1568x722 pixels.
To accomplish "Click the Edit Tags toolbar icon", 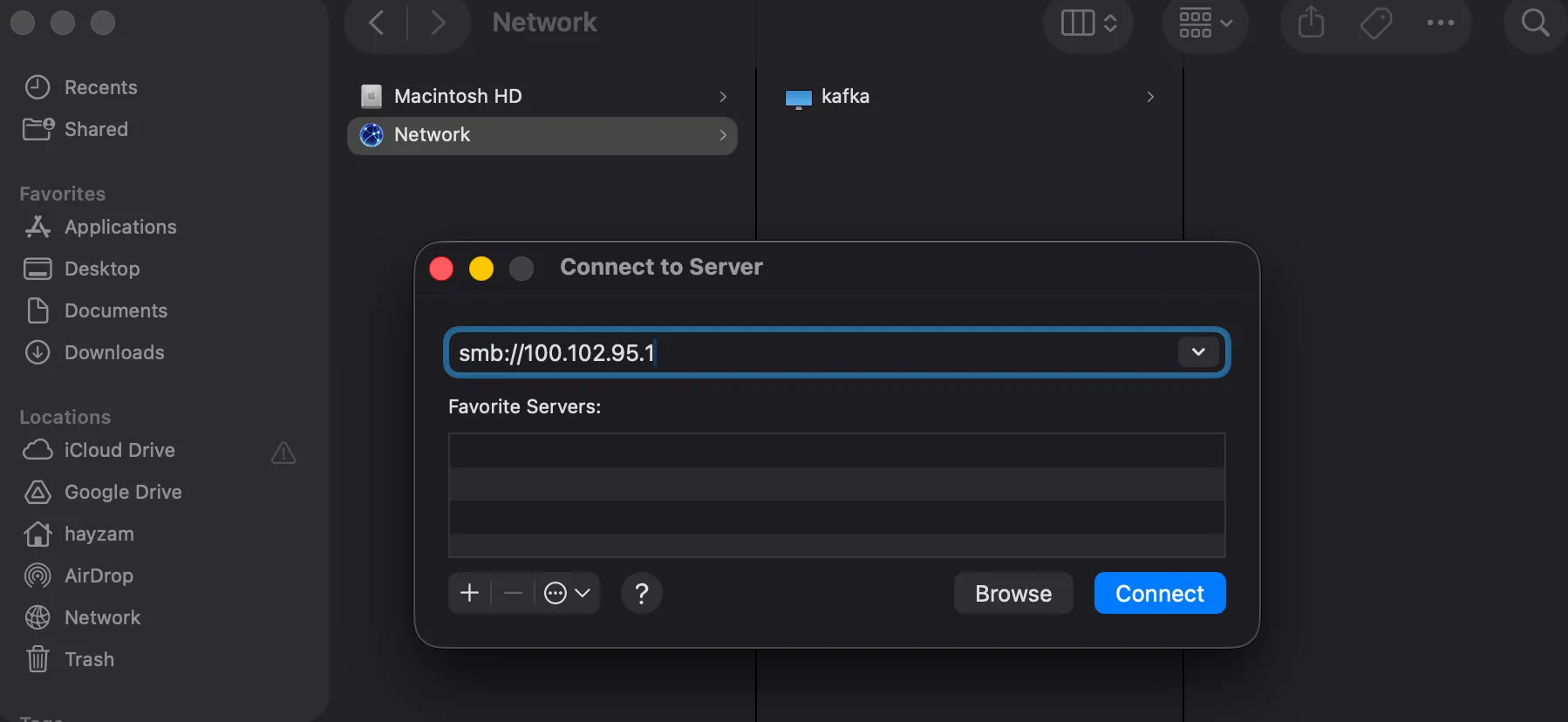I will [1375, 23].
